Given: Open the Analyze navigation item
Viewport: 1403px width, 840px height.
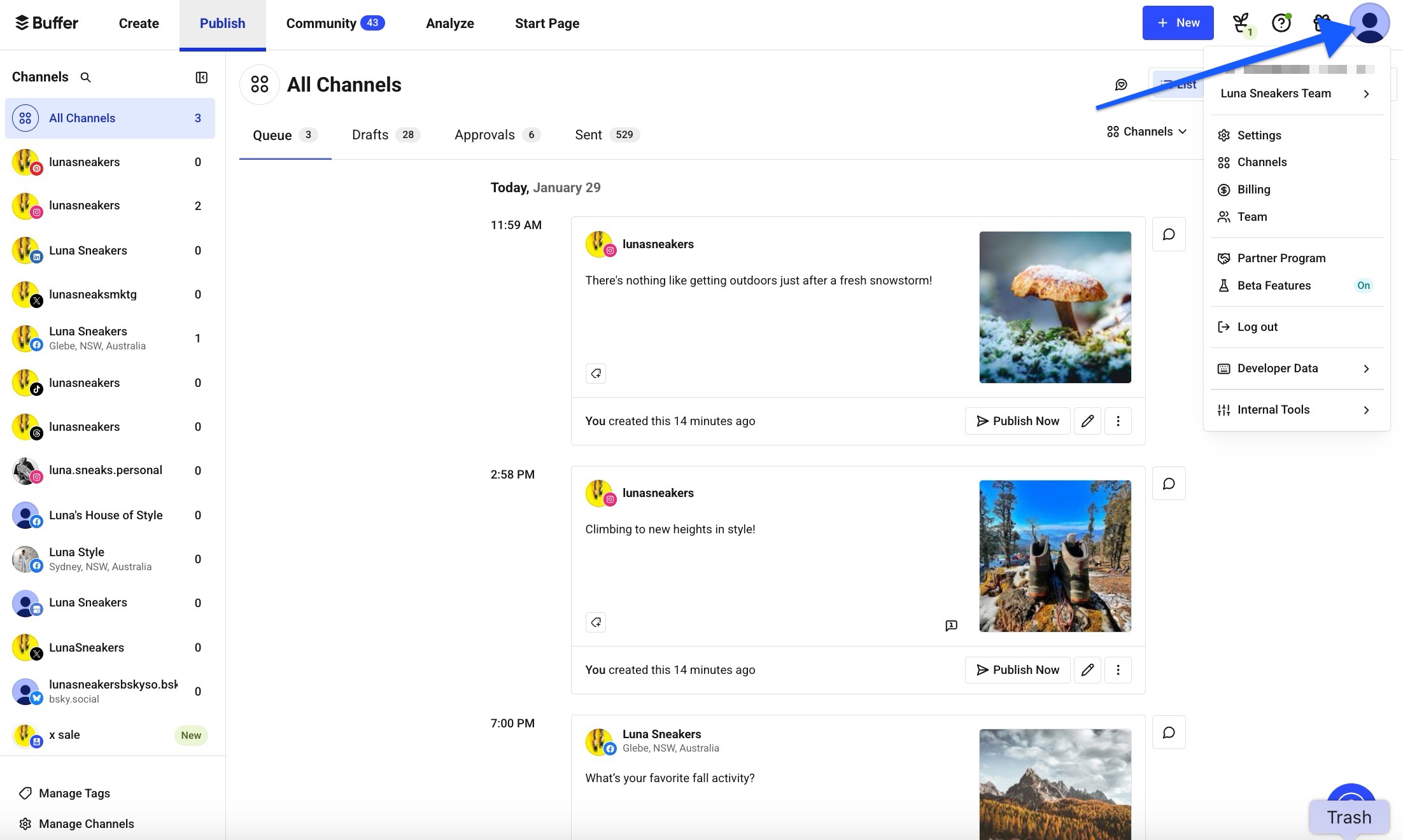Looking at the screenshot, I should tap(450, 23).
